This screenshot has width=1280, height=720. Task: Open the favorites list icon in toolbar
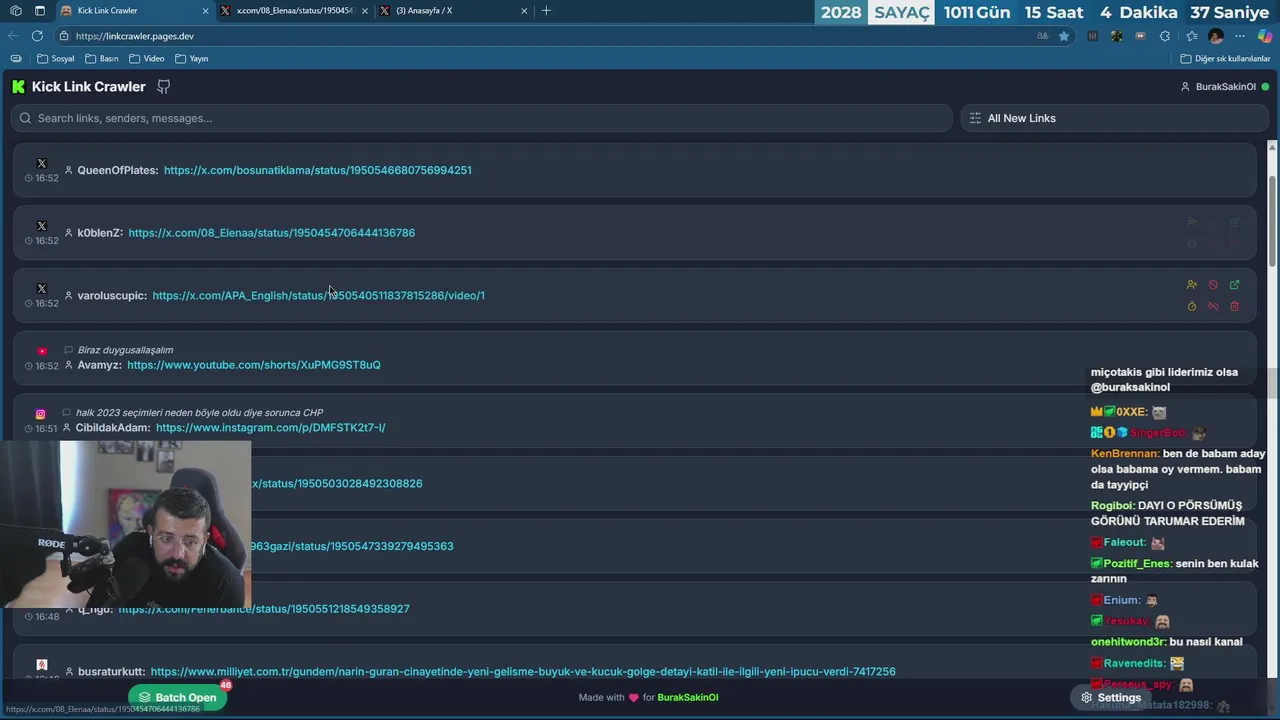point(1190,36)
